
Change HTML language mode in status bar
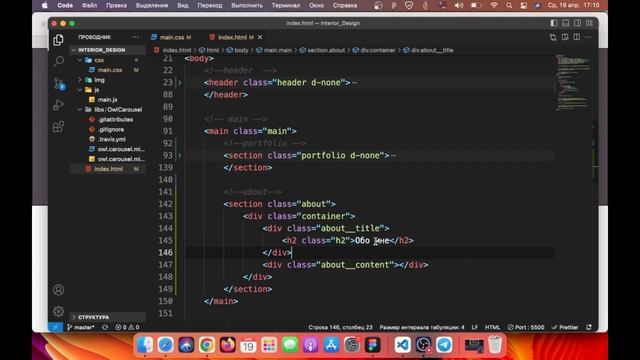pyautogui.click(x=492, y=327)
